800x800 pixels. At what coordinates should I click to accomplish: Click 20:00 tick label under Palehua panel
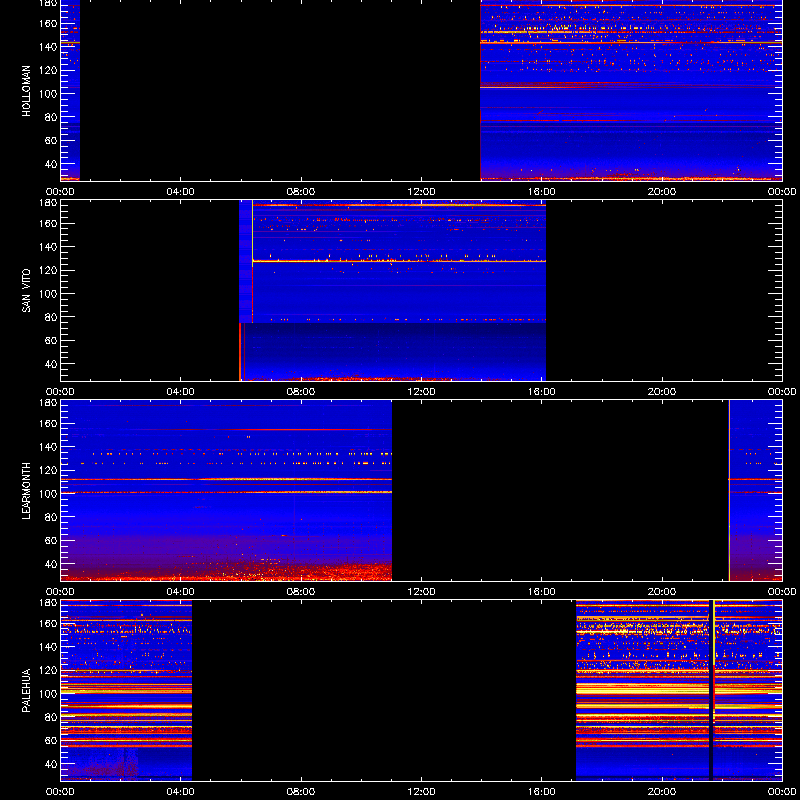pos(662,792)
